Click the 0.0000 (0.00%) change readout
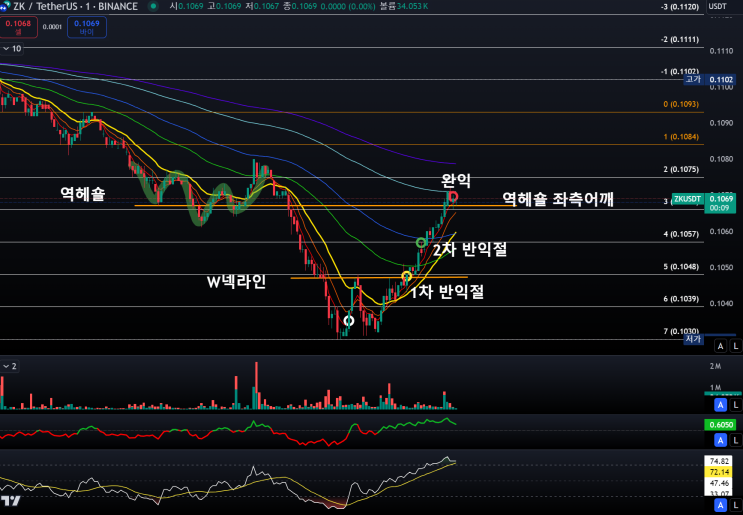743x515 pixels. click(x=348, y=7)
